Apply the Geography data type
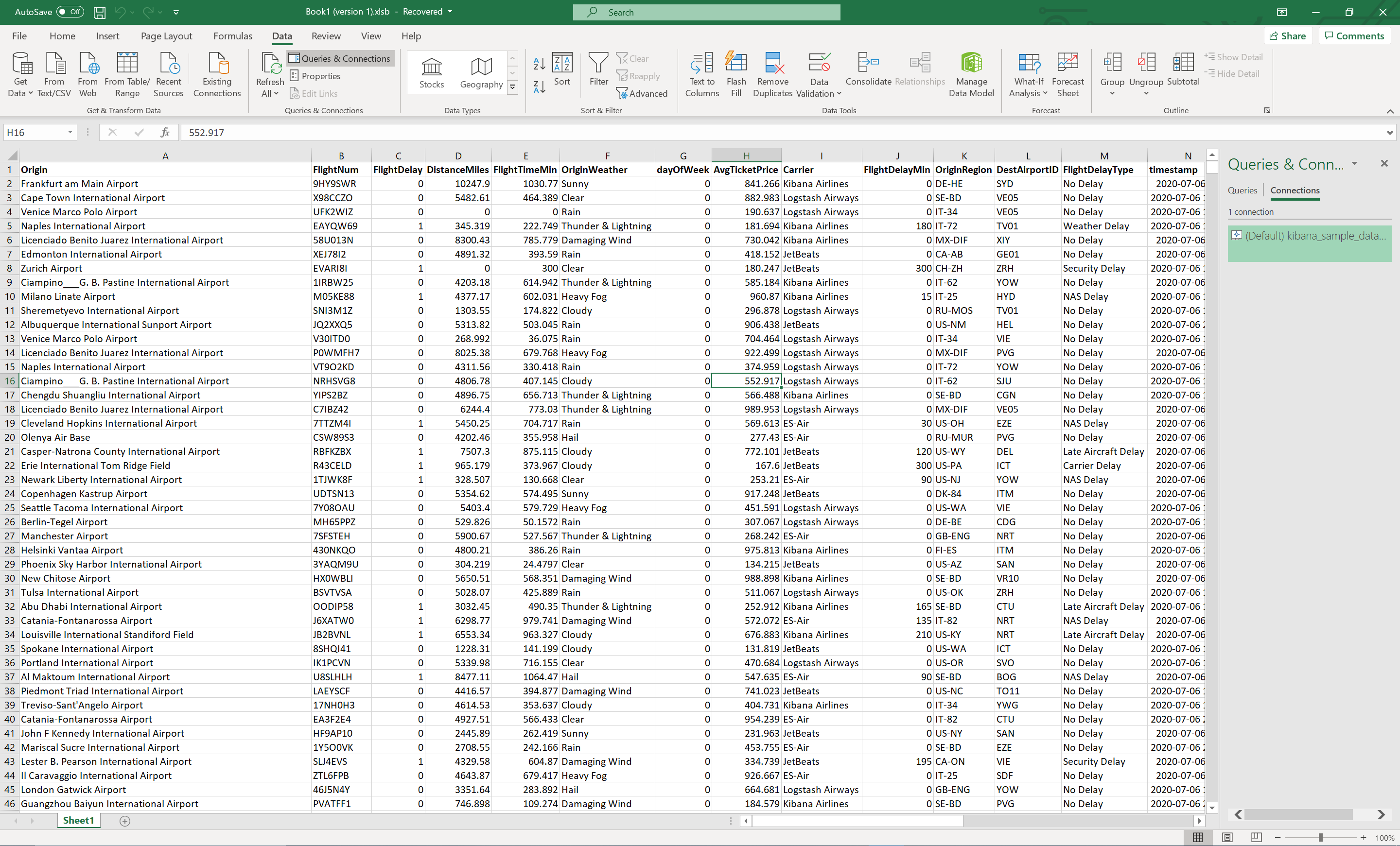The height and width of the screenshot is (846, 1400). pos(481,73)
